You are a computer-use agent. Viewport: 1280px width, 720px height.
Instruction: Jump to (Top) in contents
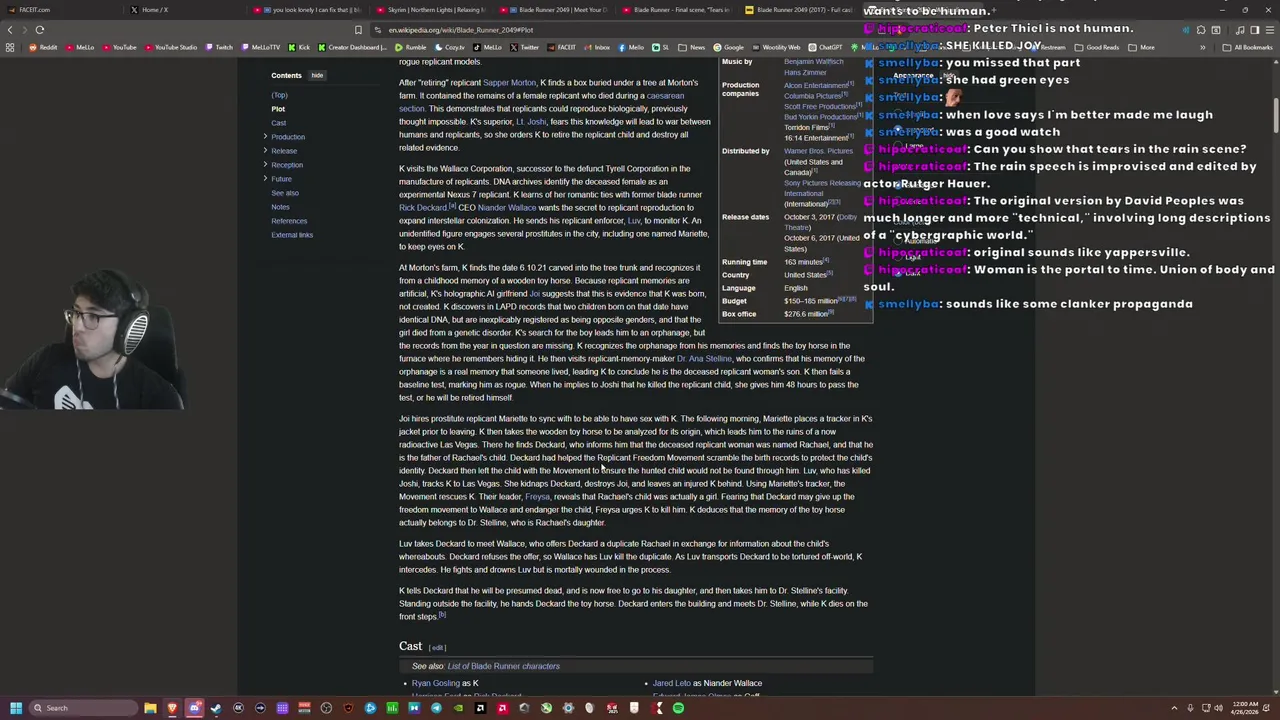pyautogui.click(x=279, y=95)
